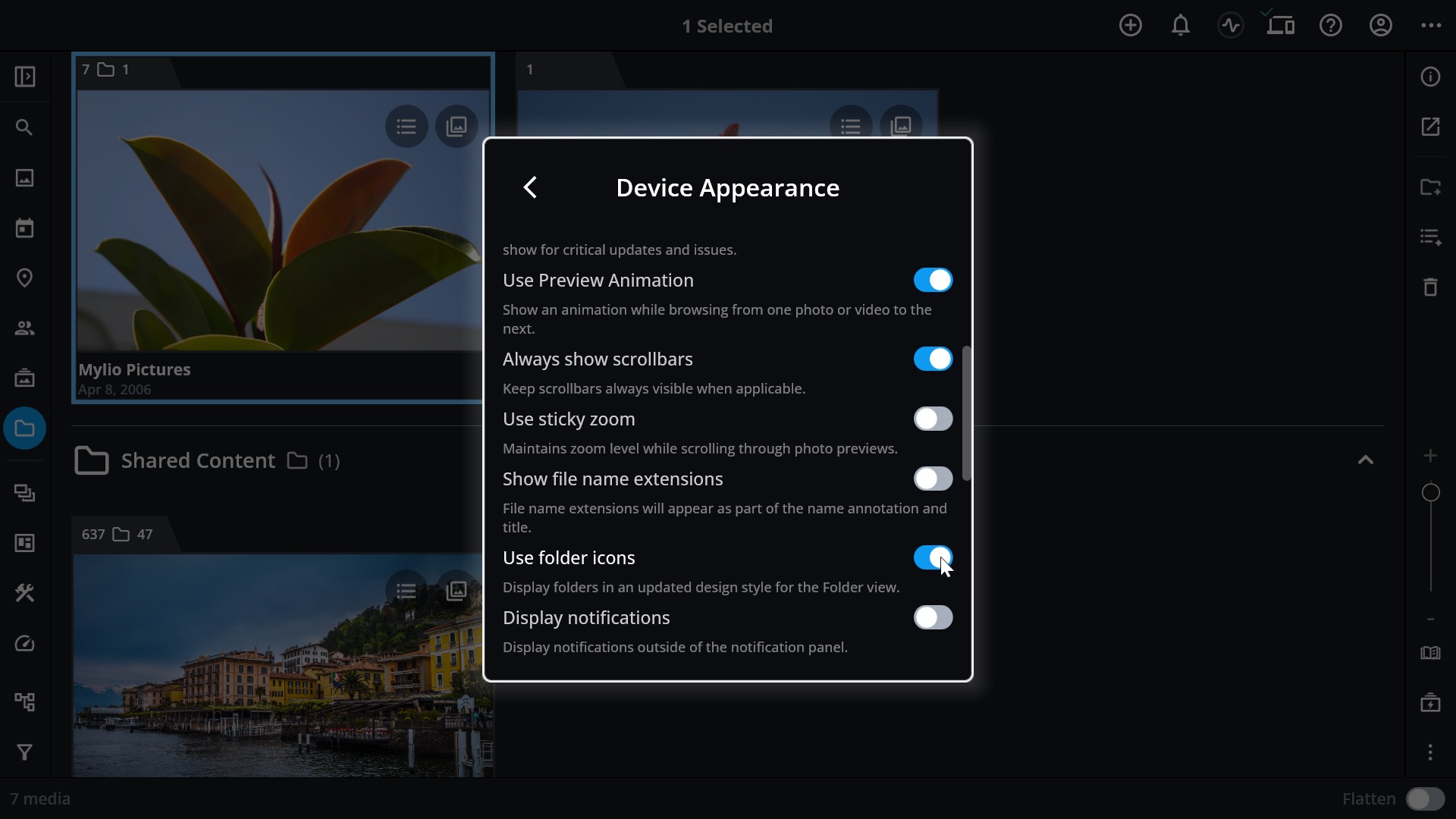Open the info panel icon
1456x819 pixels.
[x=1430, y=77]
